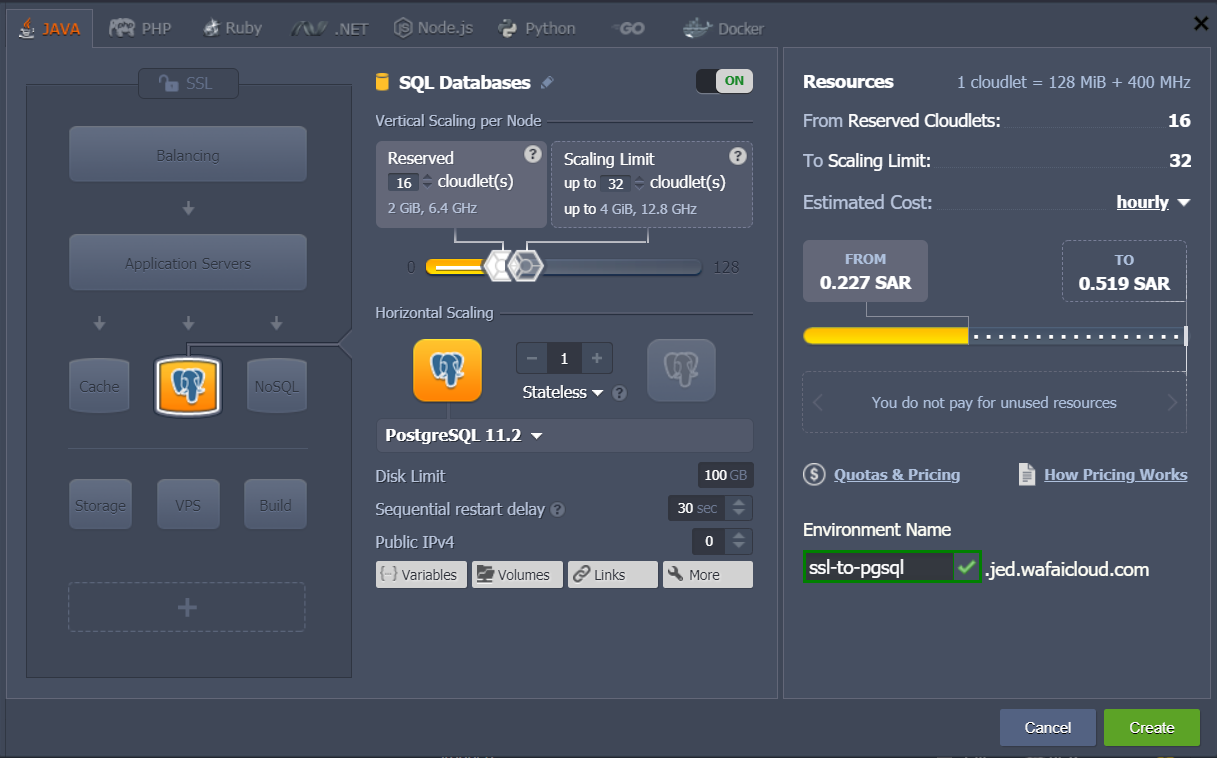Add the VPS node
Viewport: 1217px width, 758px height.
click(188, 505)
